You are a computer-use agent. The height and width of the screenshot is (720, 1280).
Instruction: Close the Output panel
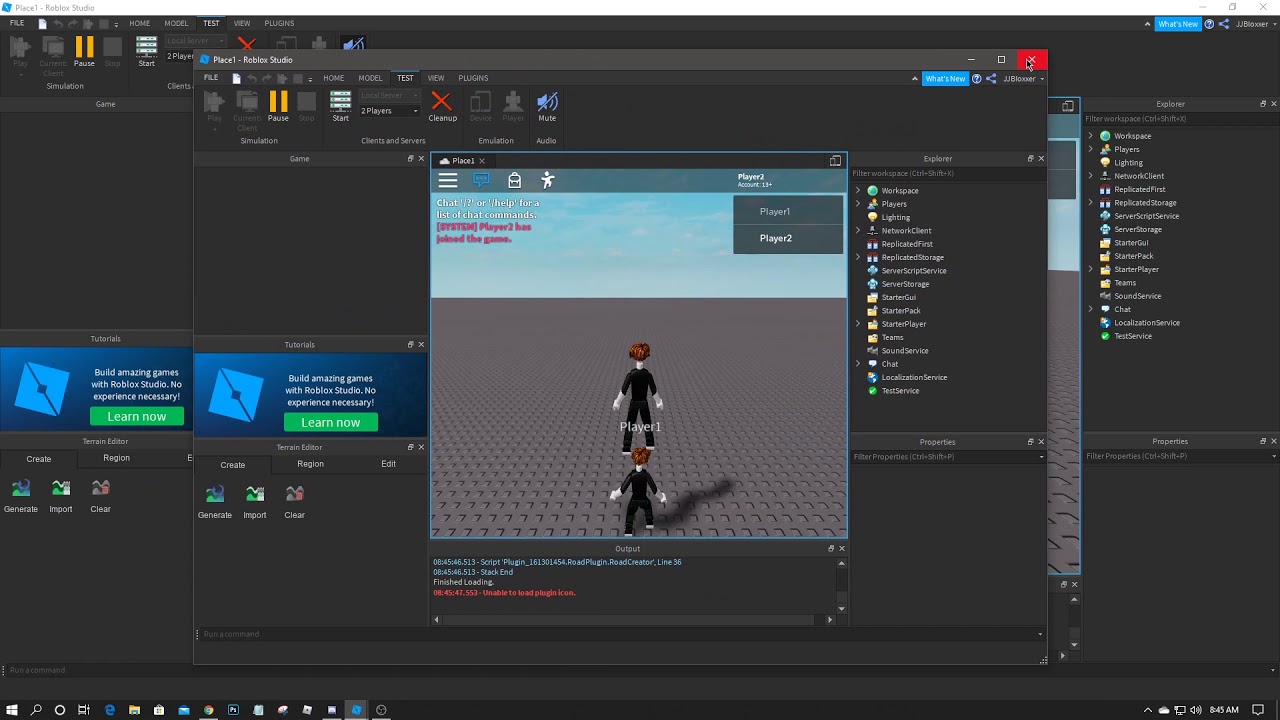click(x=842, y=549)
